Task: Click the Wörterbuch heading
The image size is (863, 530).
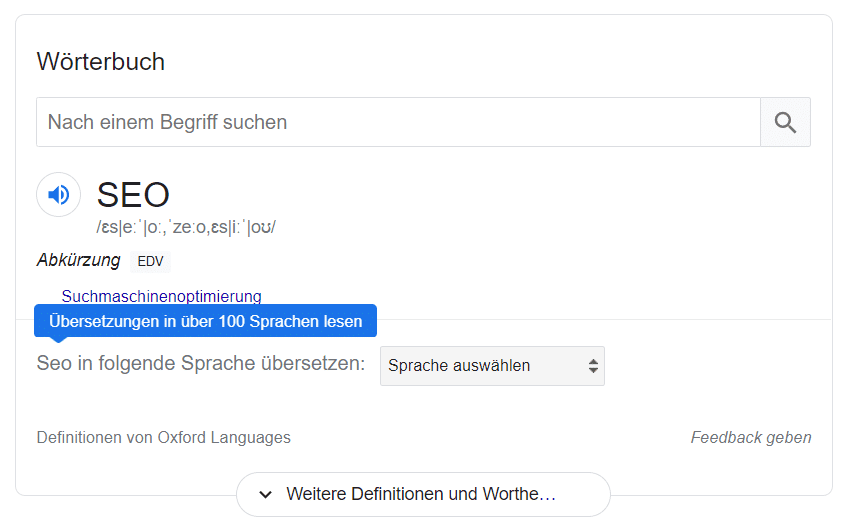Action: [101, 61]
